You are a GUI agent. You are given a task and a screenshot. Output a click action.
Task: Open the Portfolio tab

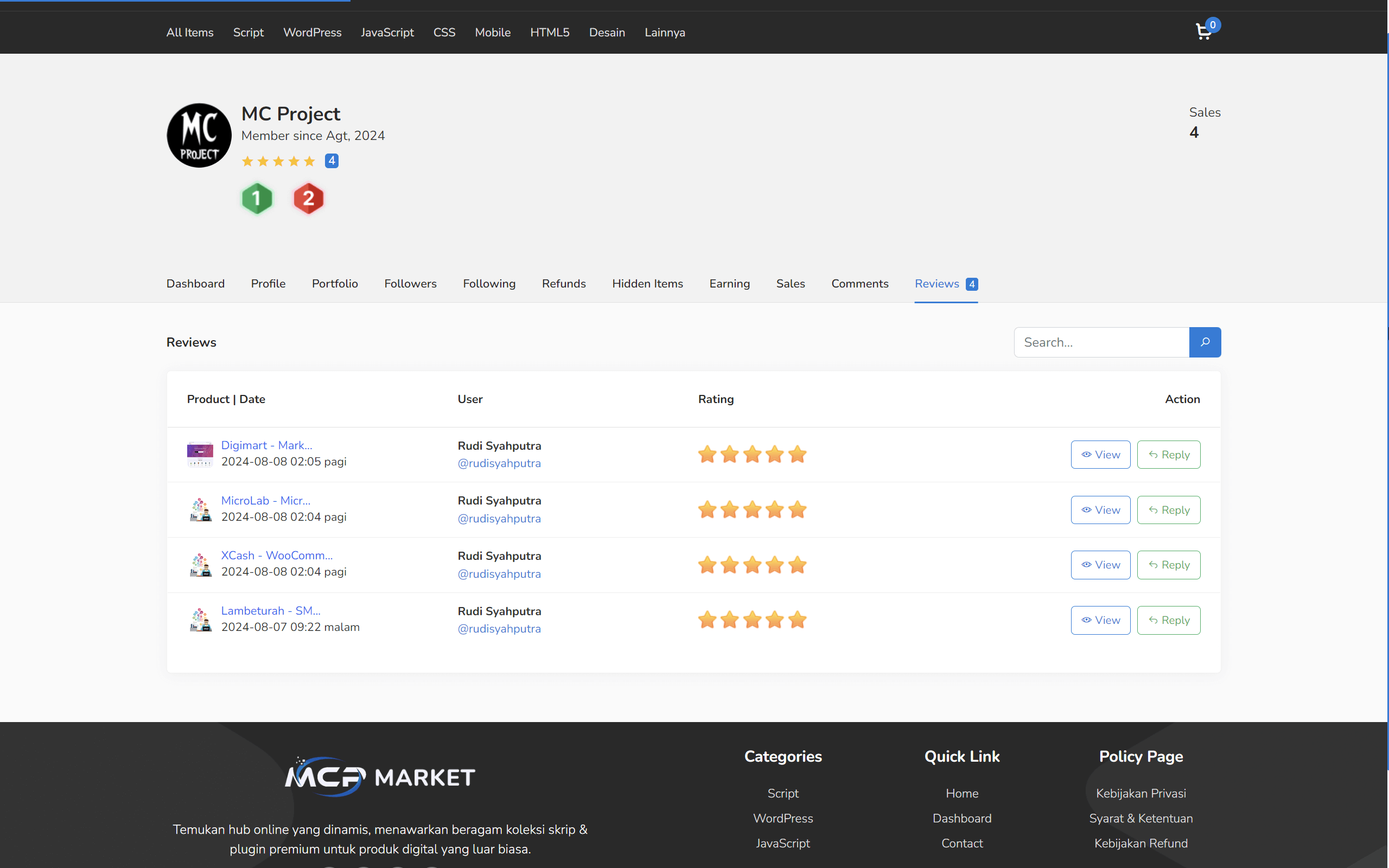[335, 284]
